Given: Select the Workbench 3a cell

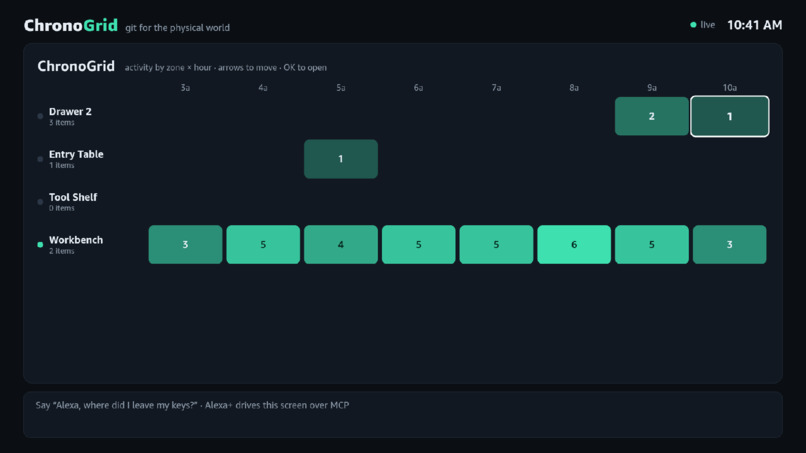Looking at the screenshot, I should pos(185,245).
